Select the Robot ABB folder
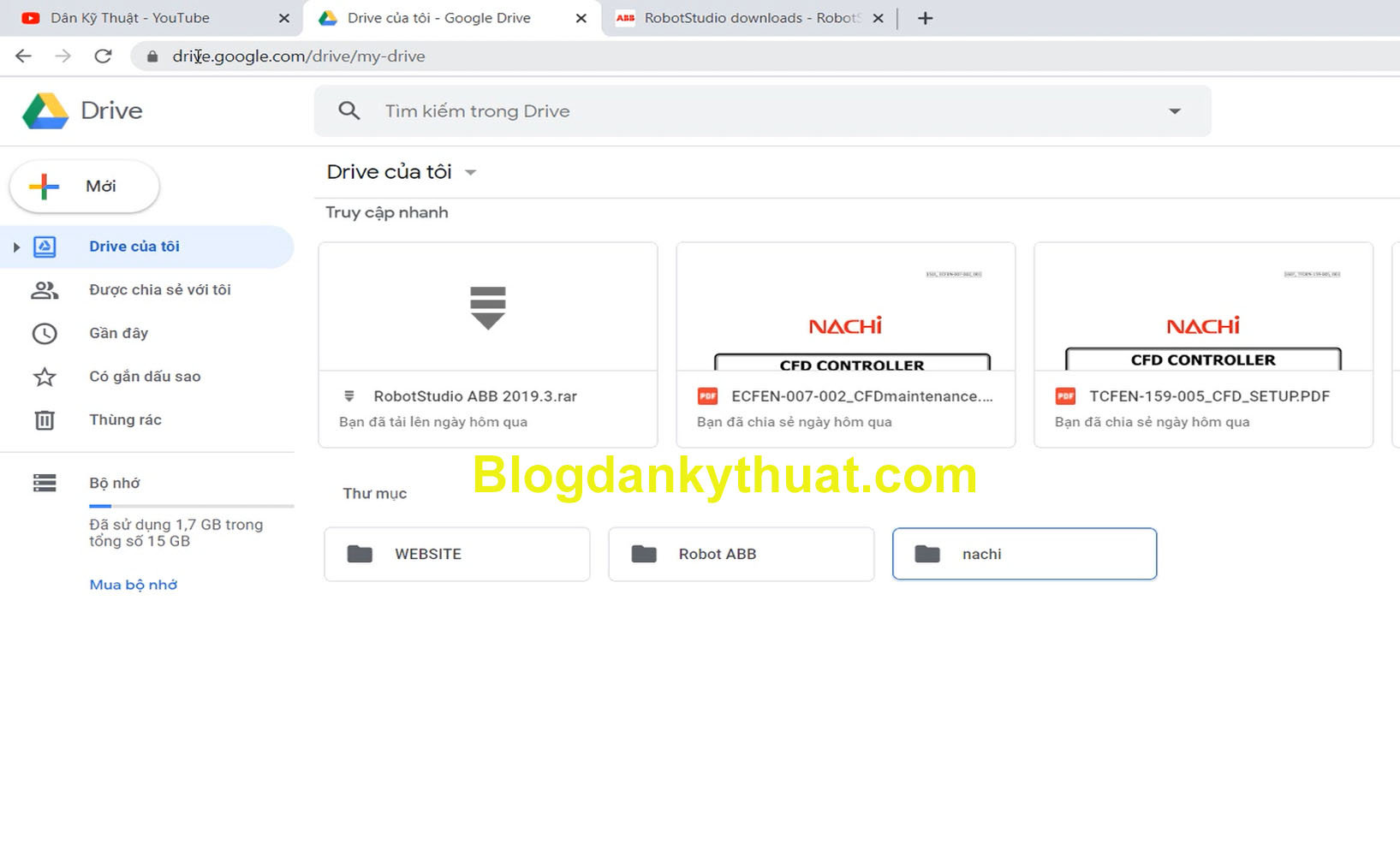The width and height of the screenshot is (1400, 844). (x=742, y=554)
